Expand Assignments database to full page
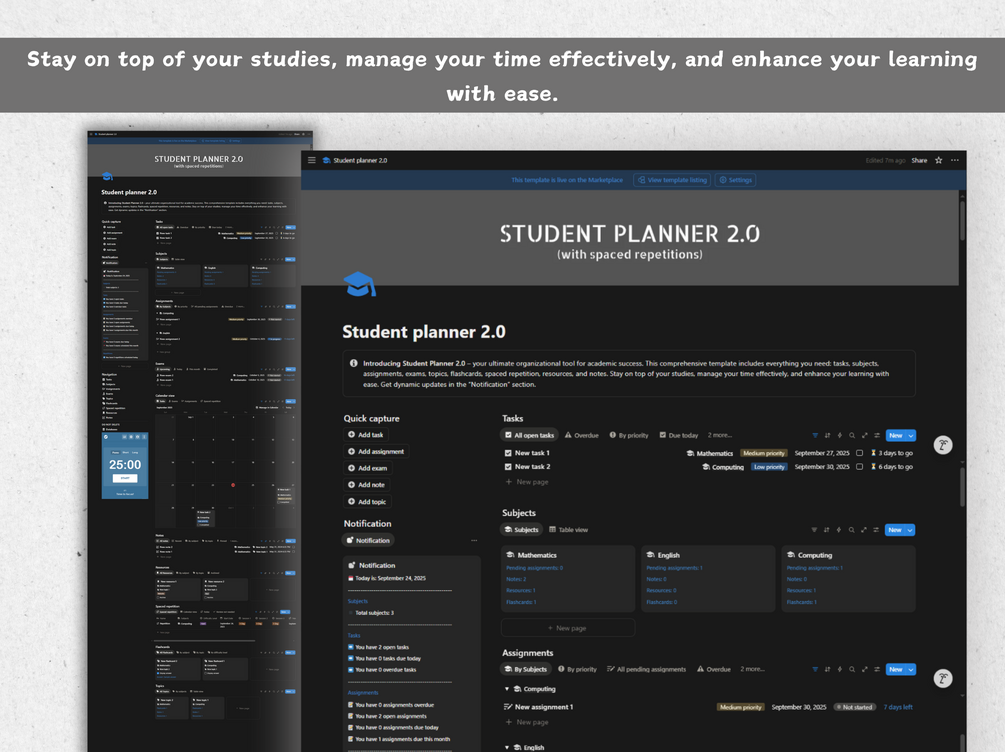This screenshot has width=1005, height=752. click(x=865, y=669)
